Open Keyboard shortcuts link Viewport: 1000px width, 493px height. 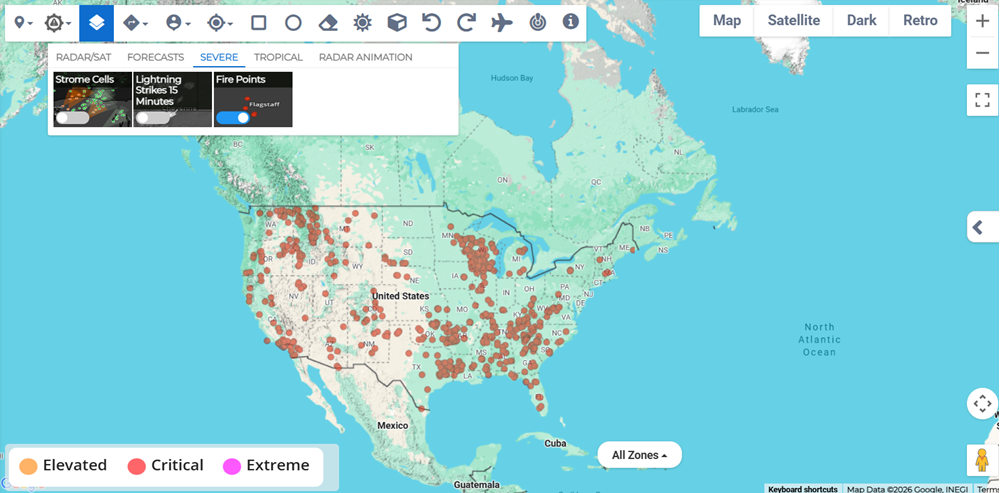[802, 489]
